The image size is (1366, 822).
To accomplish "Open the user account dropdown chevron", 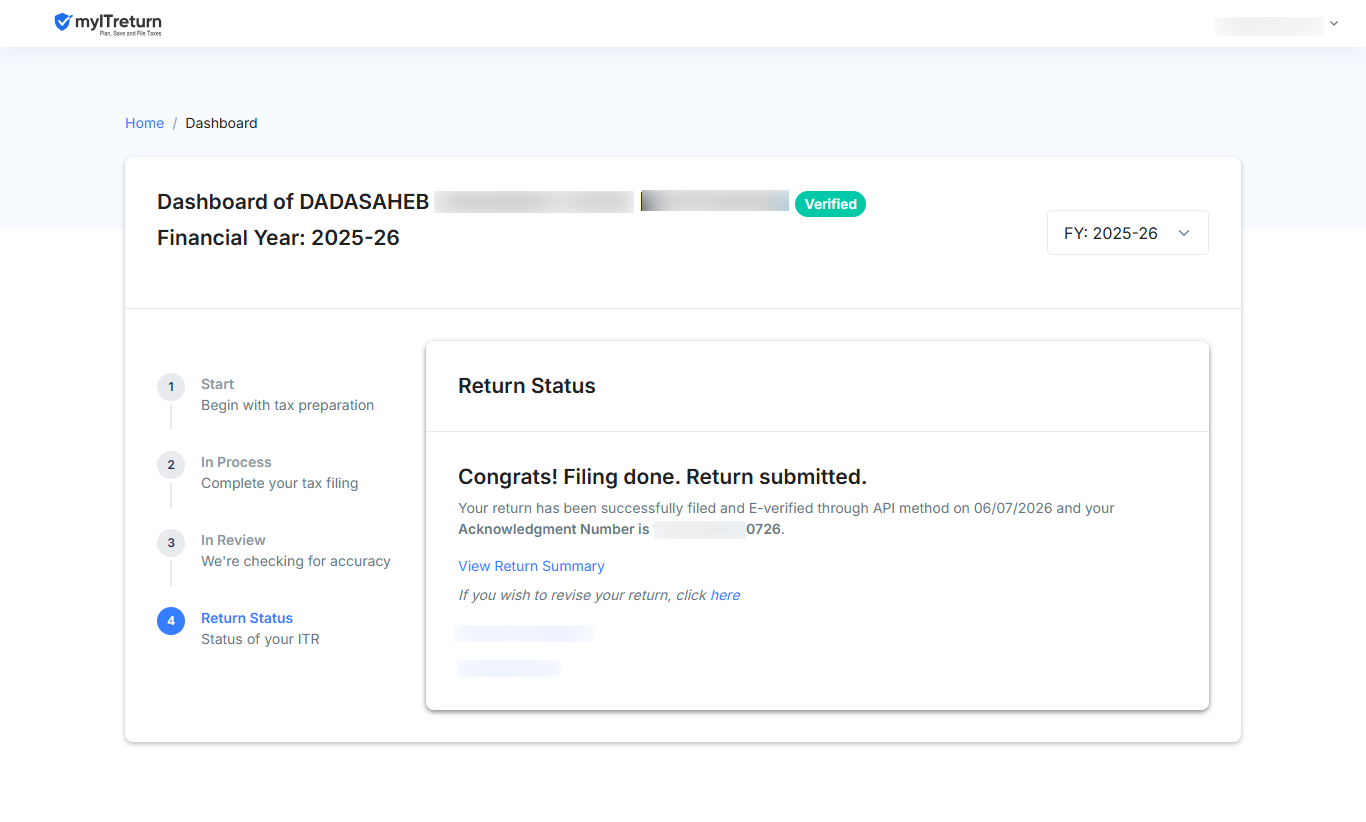I will [1333, 24].
